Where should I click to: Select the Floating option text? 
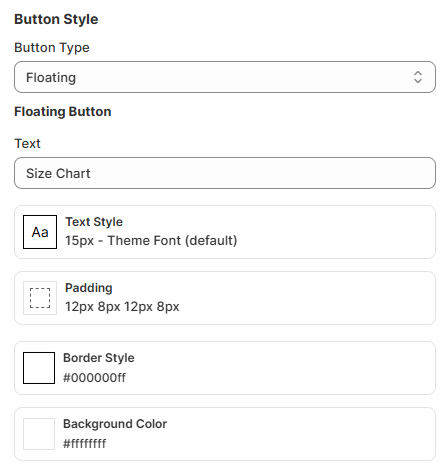click(51, 77)
